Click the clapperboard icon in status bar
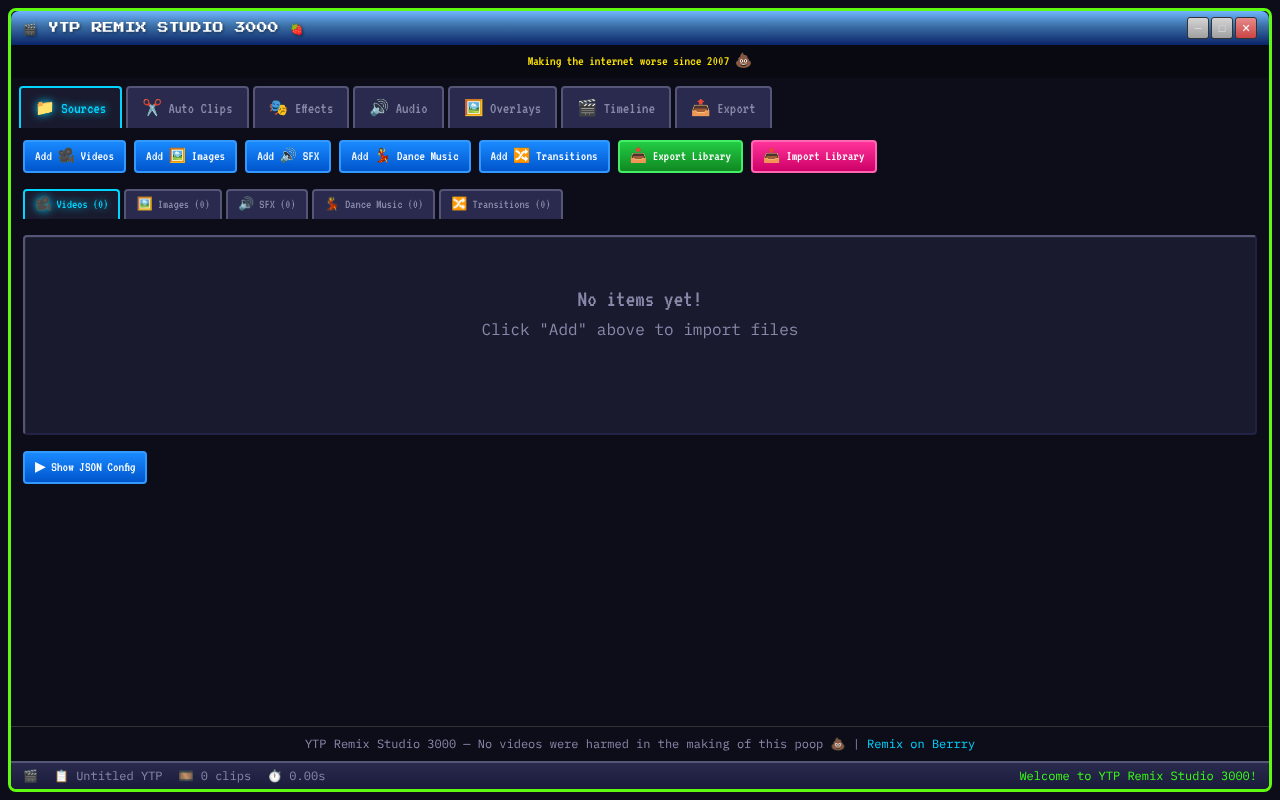 [x=30, y=776]
